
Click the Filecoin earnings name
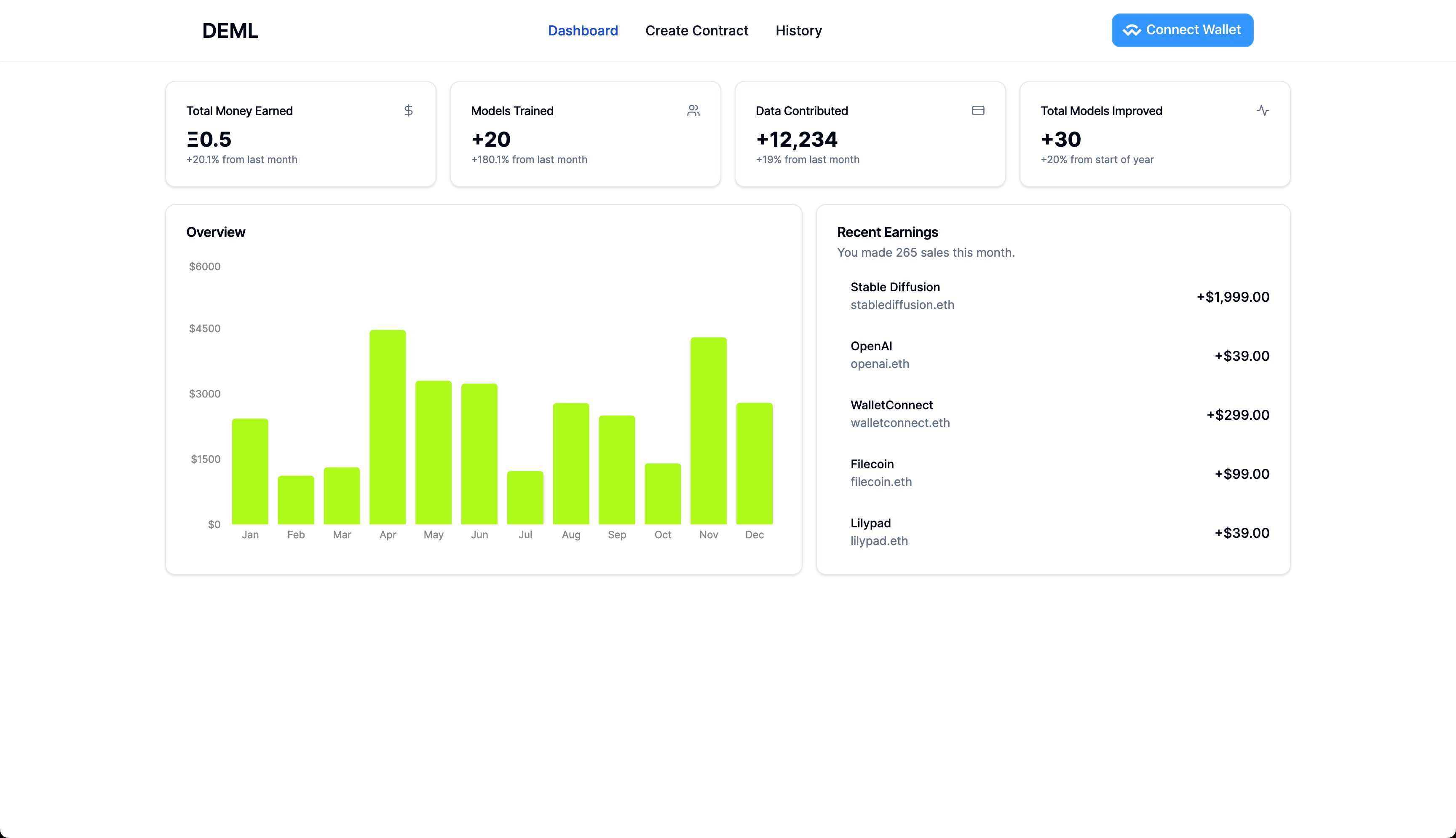[872, 464]
